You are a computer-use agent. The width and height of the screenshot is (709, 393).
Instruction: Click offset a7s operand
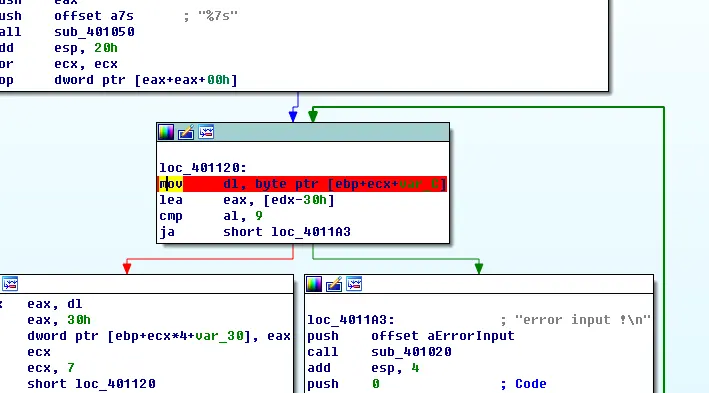pyautogui.click(x=94, y=16)
